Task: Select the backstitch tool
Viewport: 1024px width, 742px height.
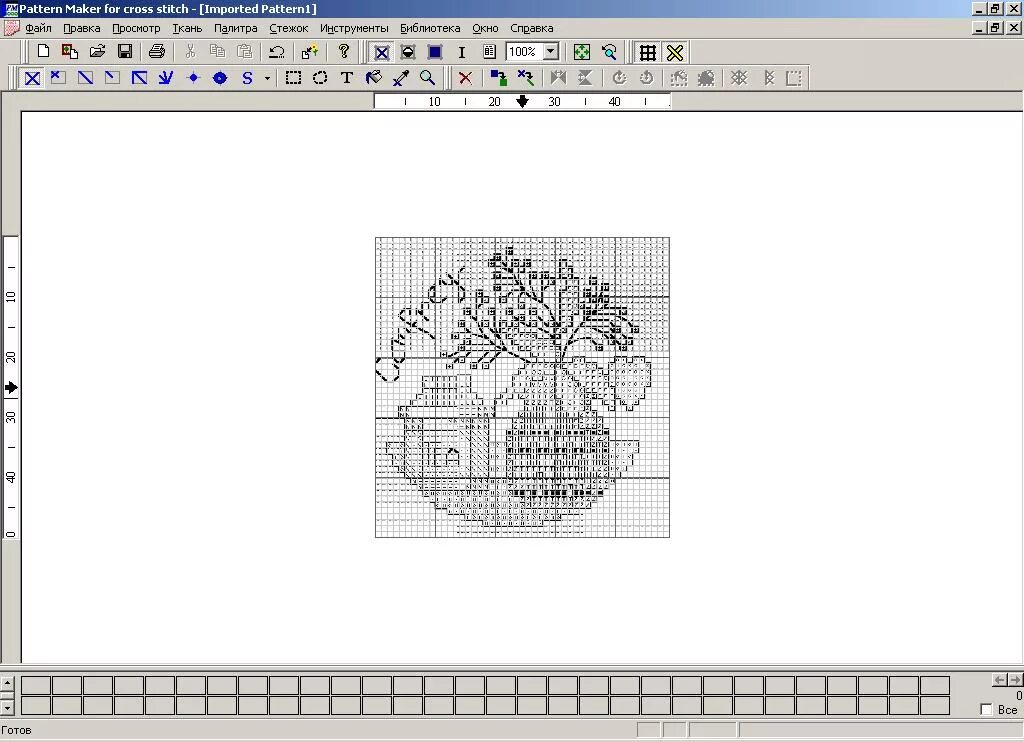Action: [165, 77]
